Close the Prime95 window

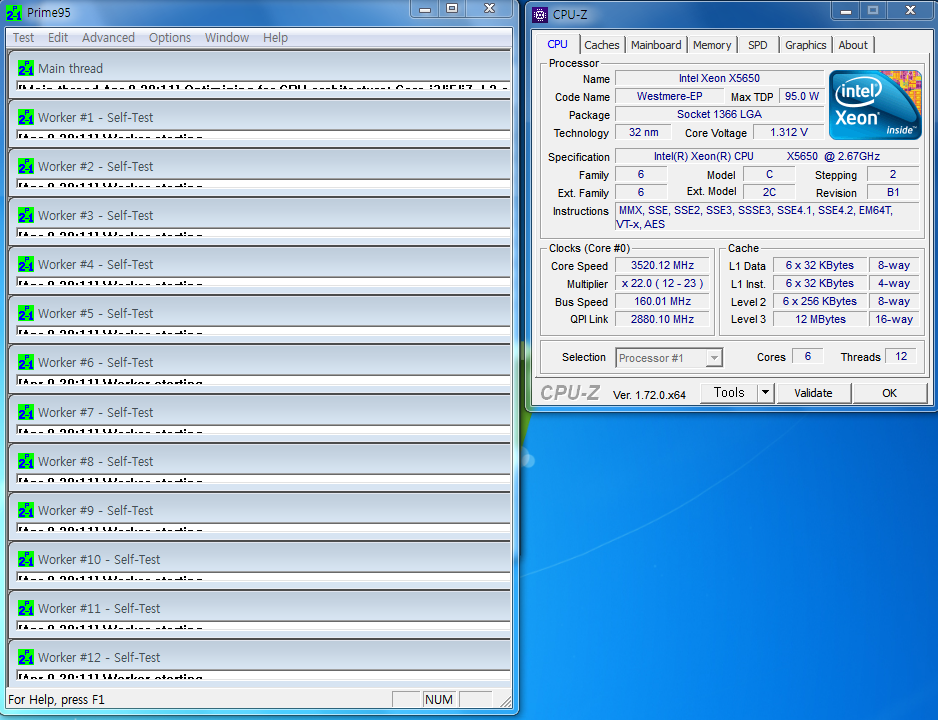pyautogui.click(x=489, y=8)
